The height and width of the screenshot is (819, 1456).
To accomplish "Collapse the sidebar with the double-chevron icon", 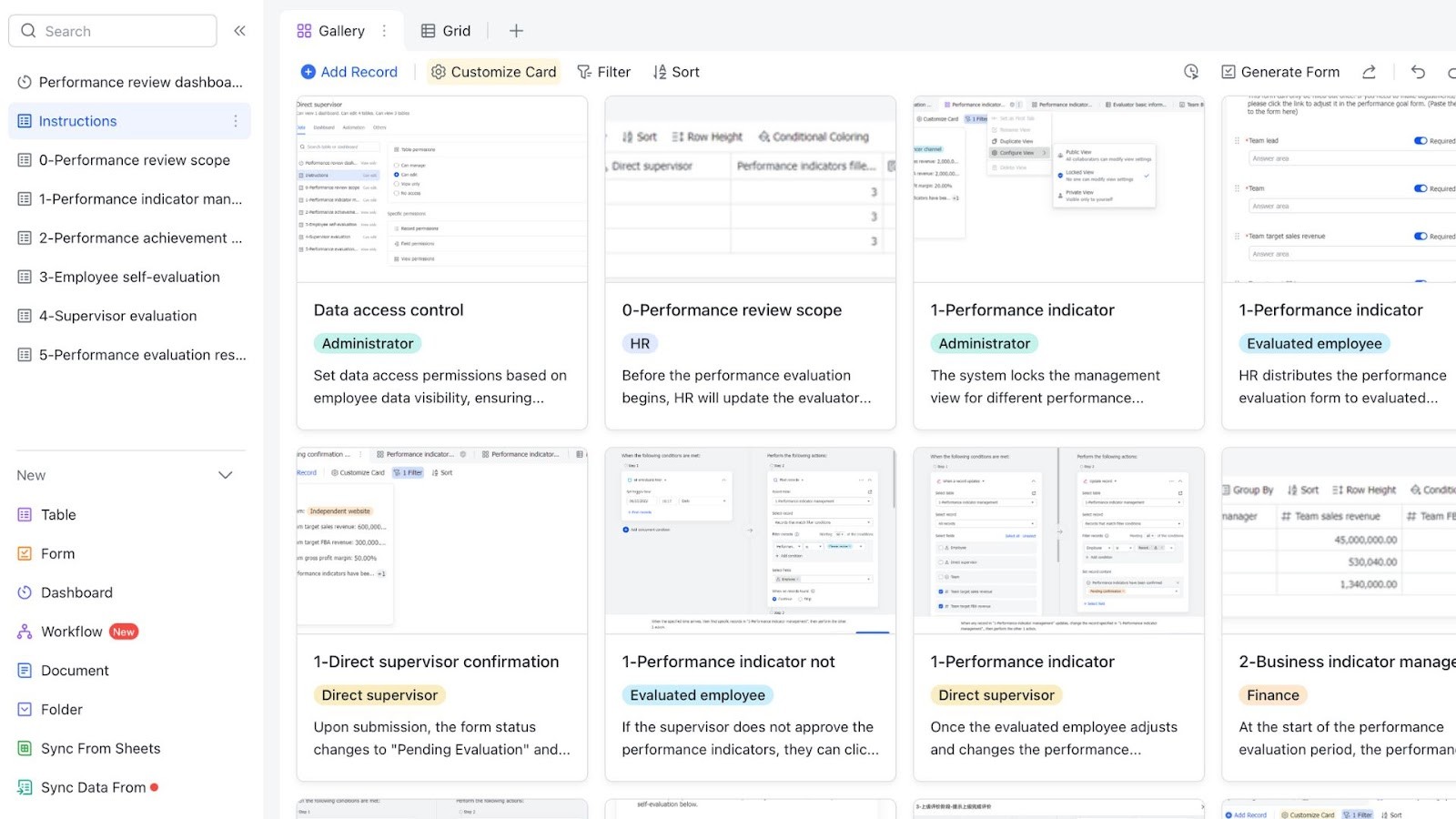I will (239, 30).
